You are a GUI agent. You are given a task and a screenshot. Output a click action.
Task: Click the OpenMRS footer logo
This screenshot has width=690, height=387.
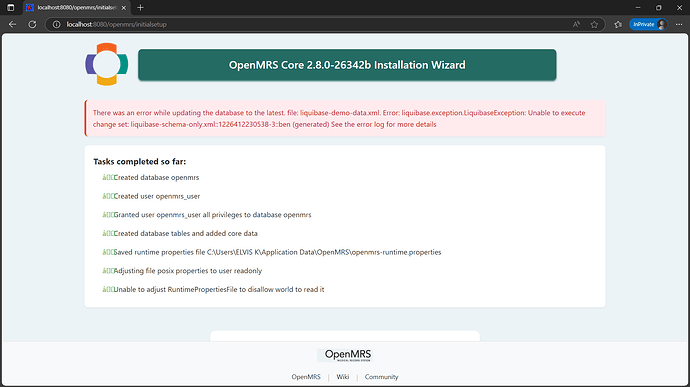point(345,355)
